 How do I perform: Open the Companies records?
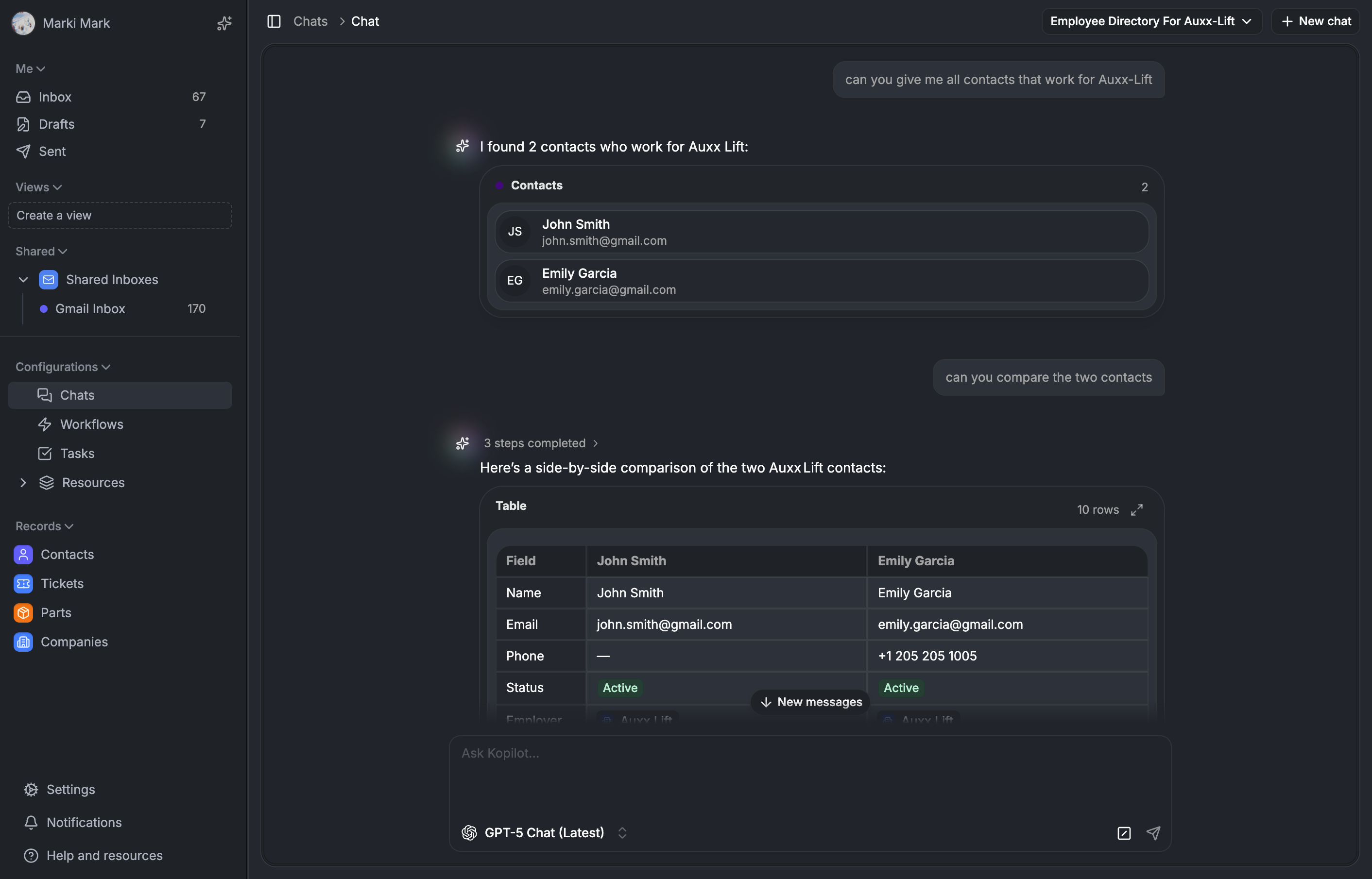pyautogui.click(x=74, y=642)
